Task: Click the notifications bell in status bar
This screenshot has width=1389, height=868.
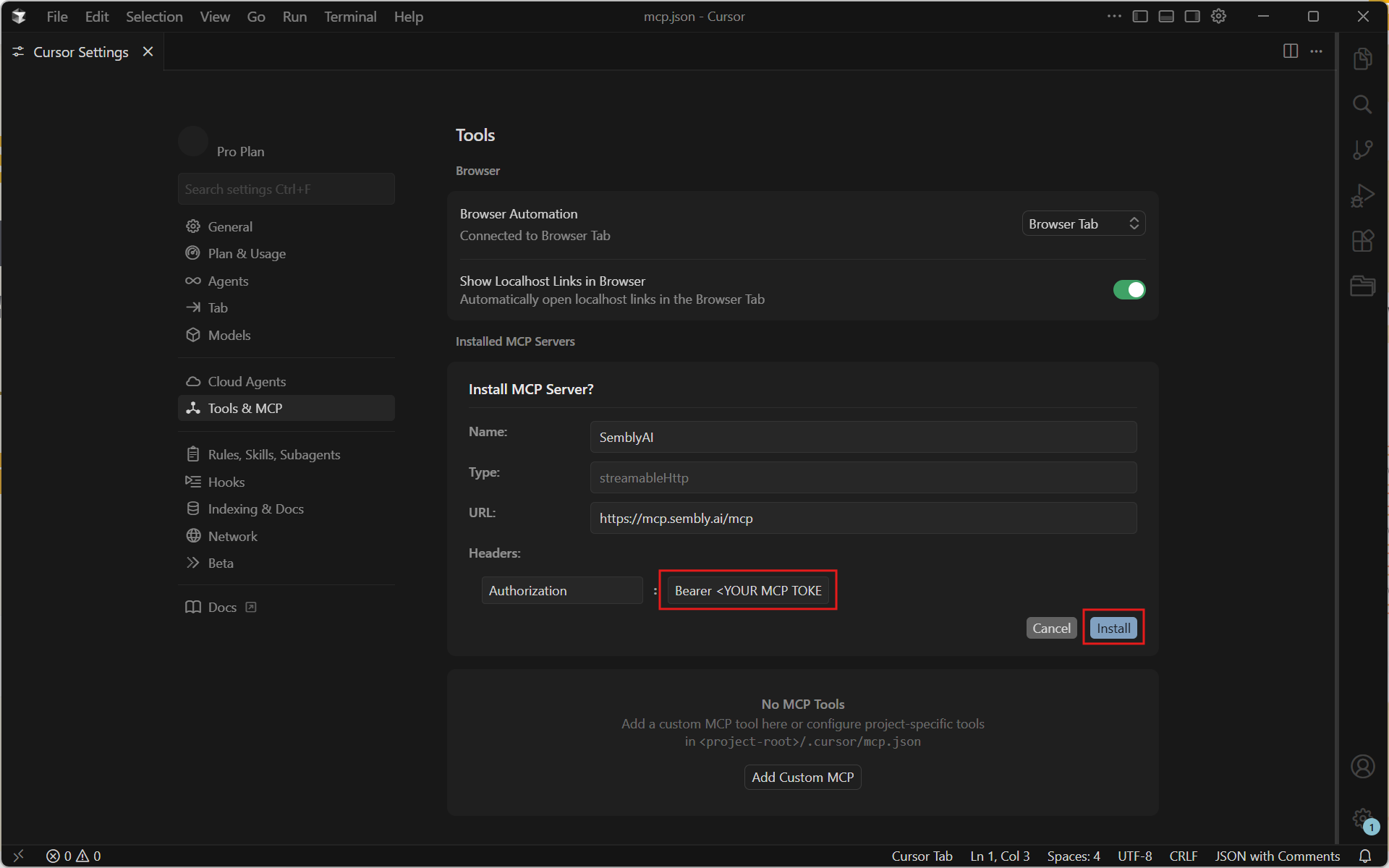Action: coord(1364,856)
